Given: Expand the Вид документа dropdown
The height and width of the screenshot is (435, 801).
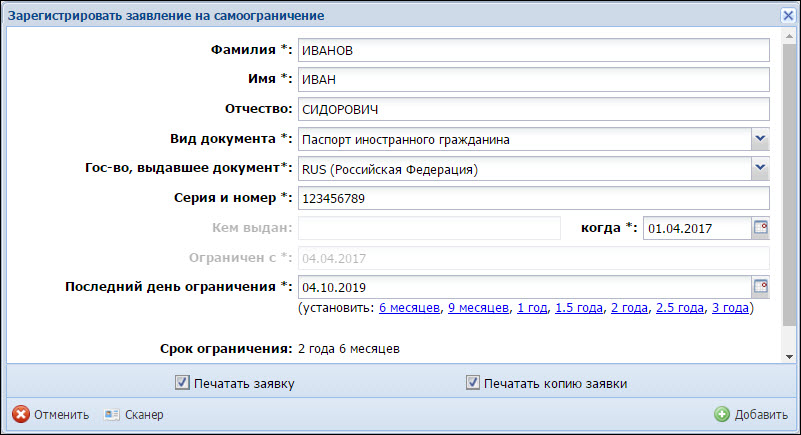Looking at the screenshot, I should (x=760, y=138).
